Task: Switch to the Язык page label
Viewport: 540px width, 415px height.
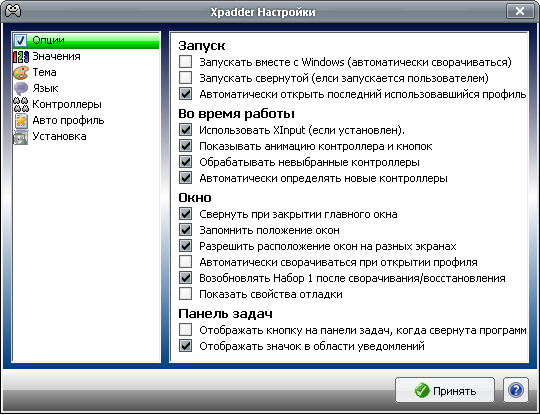Action: click(45, 89)
